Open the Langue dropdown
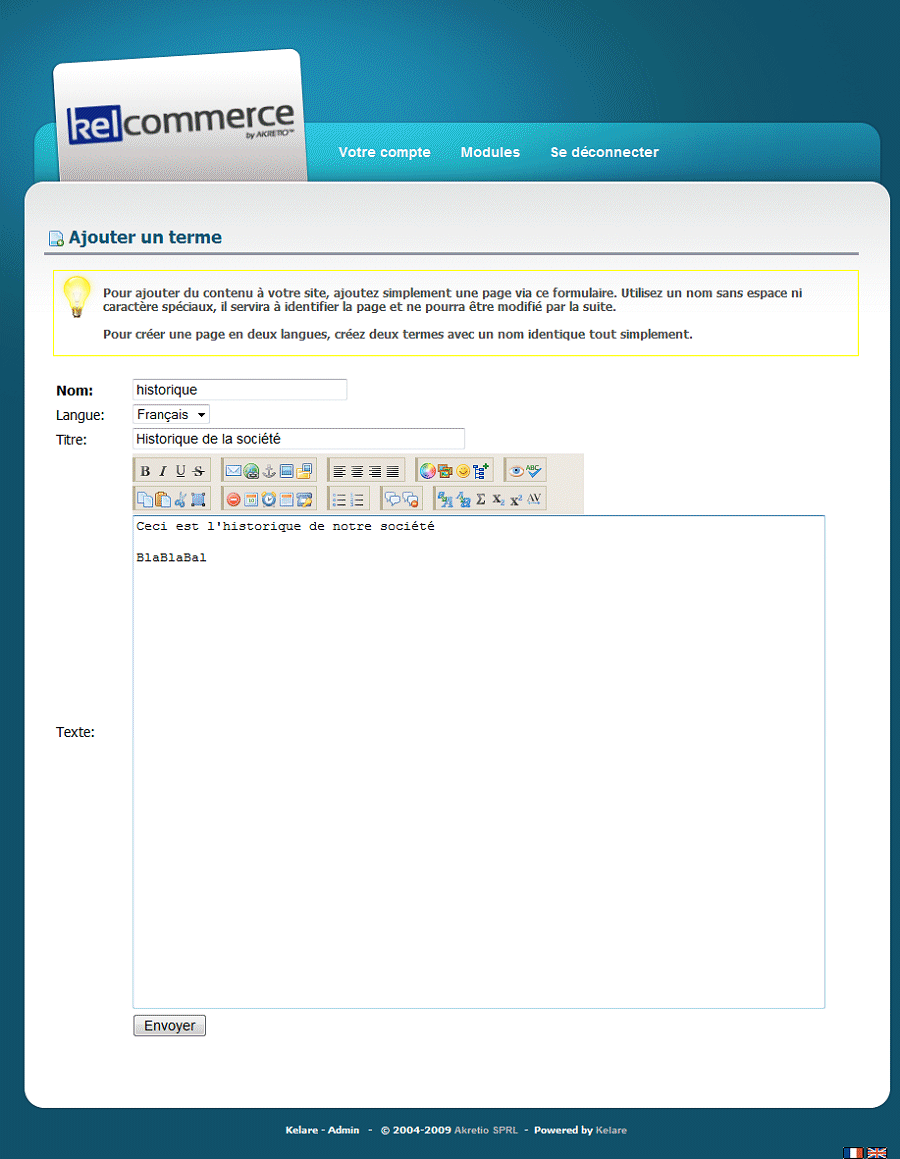The image size is (900, 1159). click(x=171, y=414)
